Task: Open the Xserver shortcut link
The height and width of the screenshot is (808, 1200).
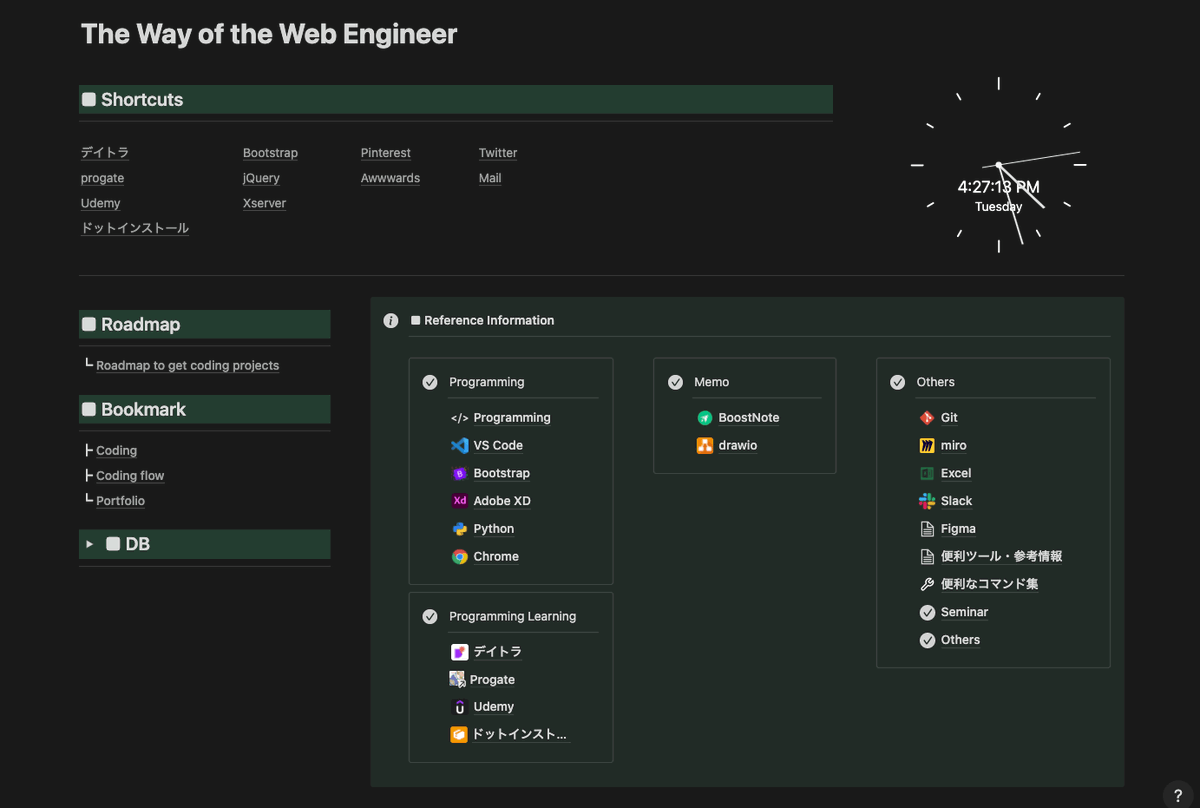Action: pos(264,203)
